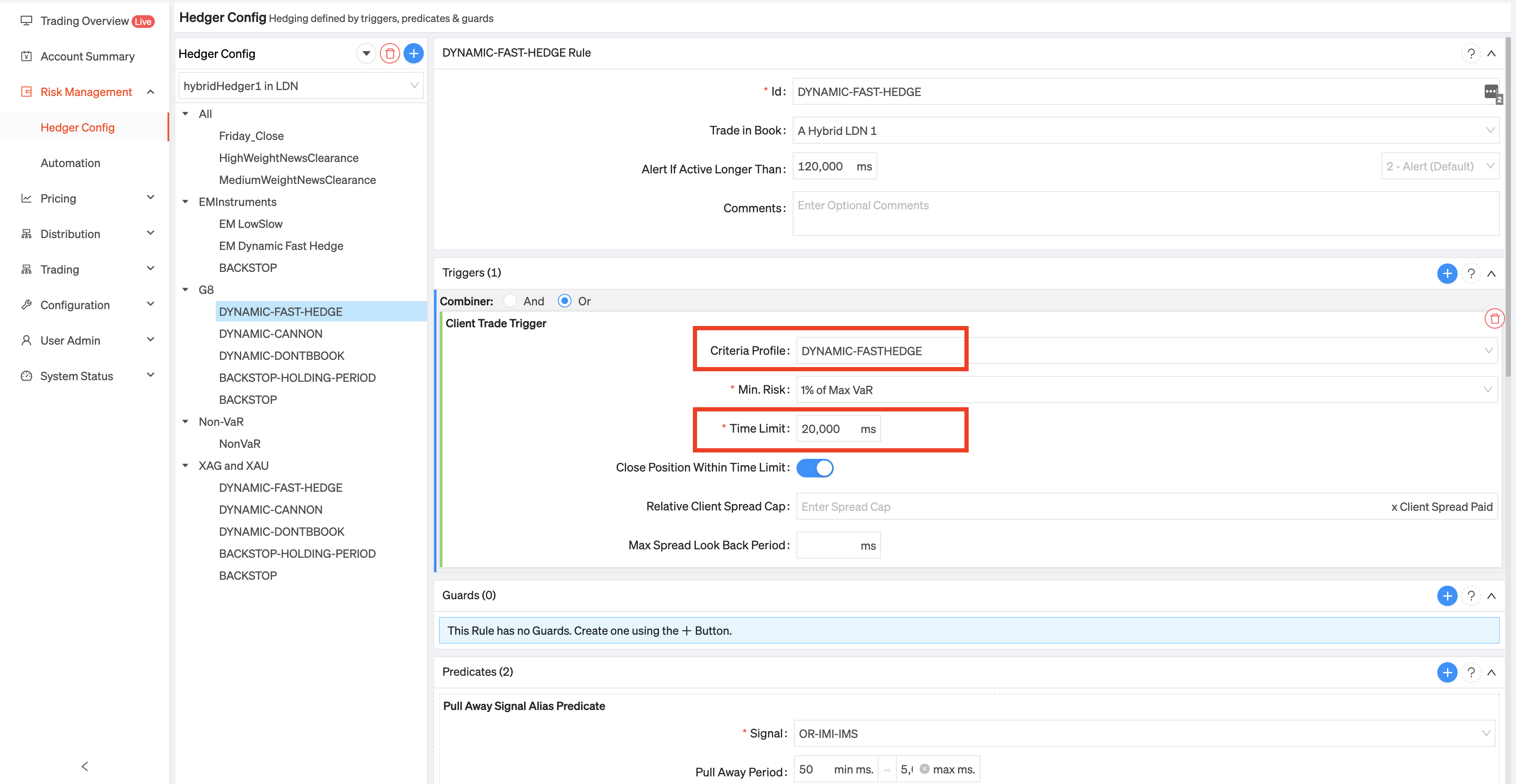The image size is (1516, 784).
Task: Open Hedger Config panel dropdown arrow button
Action: click(x=366, y=54)
